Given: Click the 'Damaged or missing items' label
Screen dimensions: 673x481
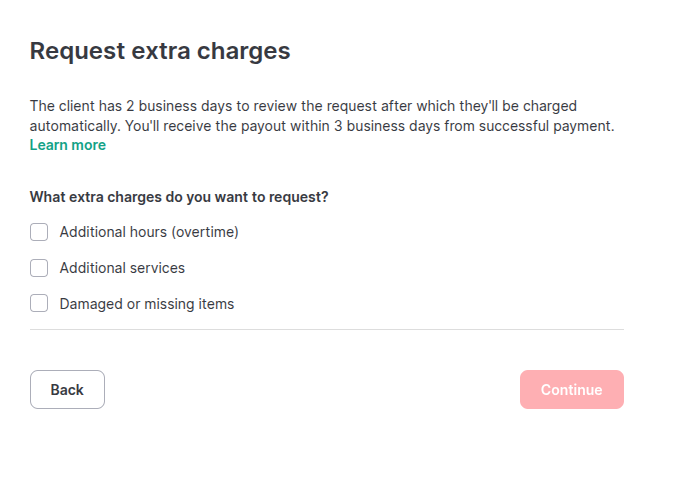Looking at the screenshot, I should point(147,304).
